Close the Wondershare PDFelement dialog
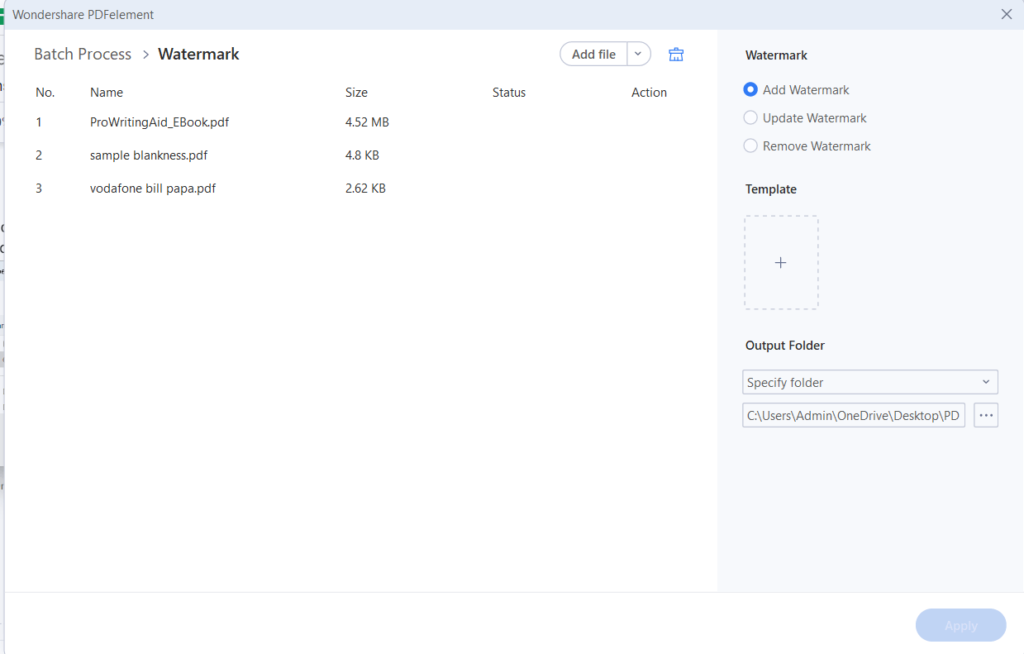The image size is (1024, 654). 1006,14
